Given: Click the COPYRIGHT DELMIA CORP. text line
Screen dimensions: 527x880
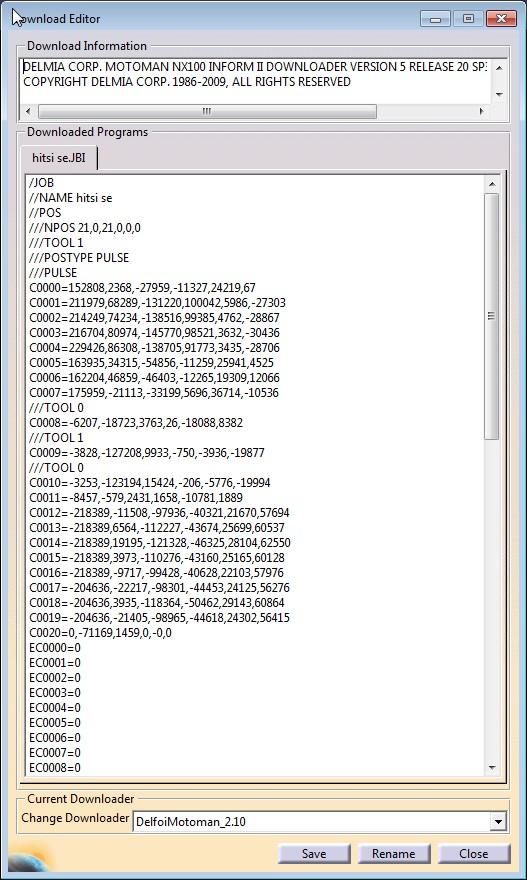Looking at the screenshot, I should pyautogui.click(x=187, y=82).
